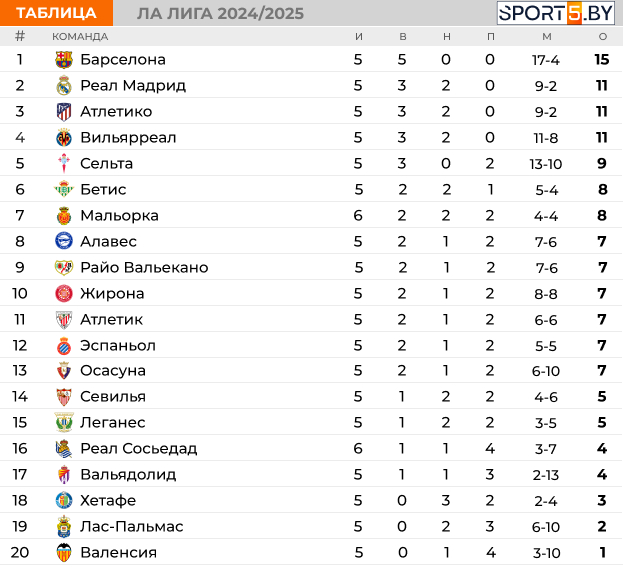623x573 pixels.
Task: Click the Betis green crest
Action: 64,189
